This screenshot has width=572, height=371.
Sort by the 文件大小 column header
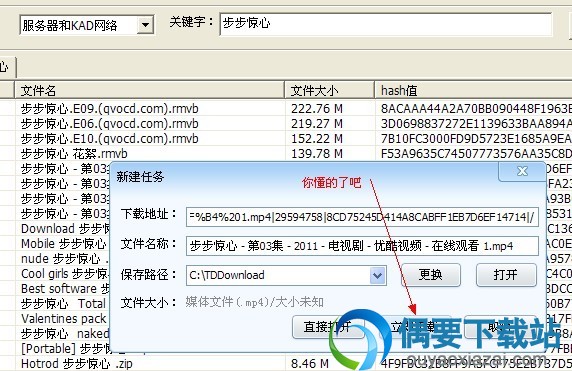click(x=330, y=90)
